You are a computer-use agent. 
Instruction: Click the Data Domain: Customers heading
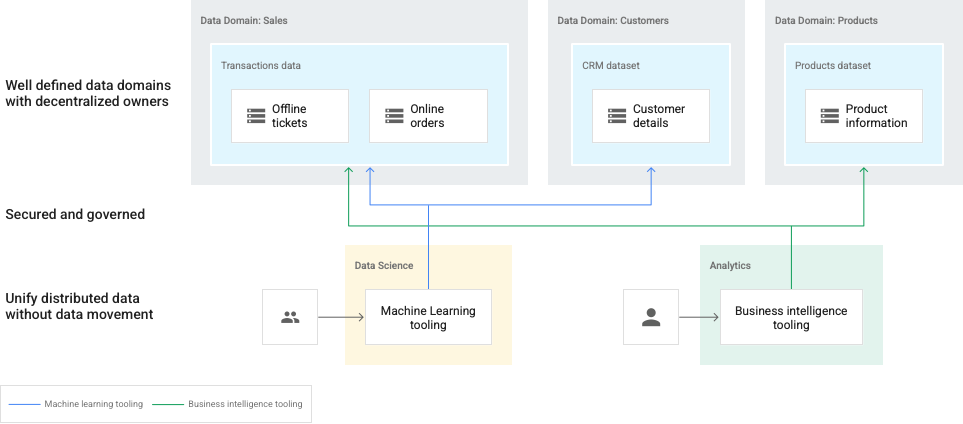pyautogui.click(x=612, y=20)
